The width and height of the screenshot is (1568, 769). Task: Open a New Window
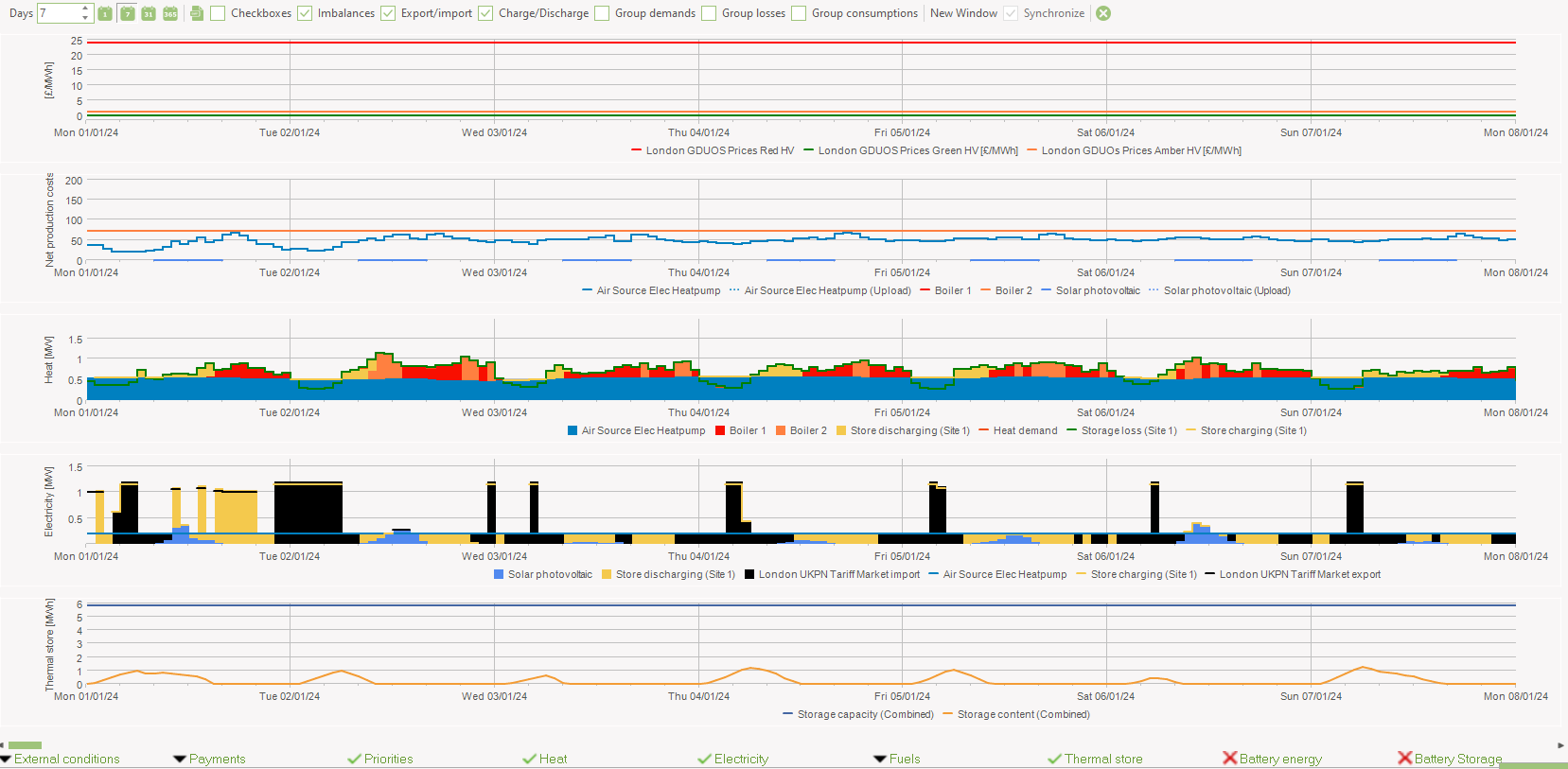click(963, 13)
